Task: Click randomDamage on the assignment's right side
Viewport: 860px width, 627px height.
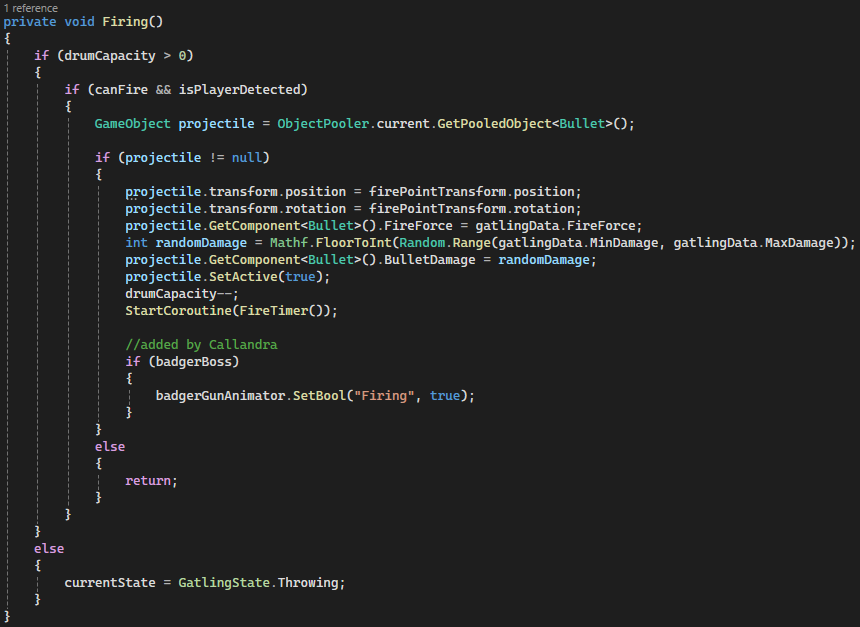Action: 544,260
